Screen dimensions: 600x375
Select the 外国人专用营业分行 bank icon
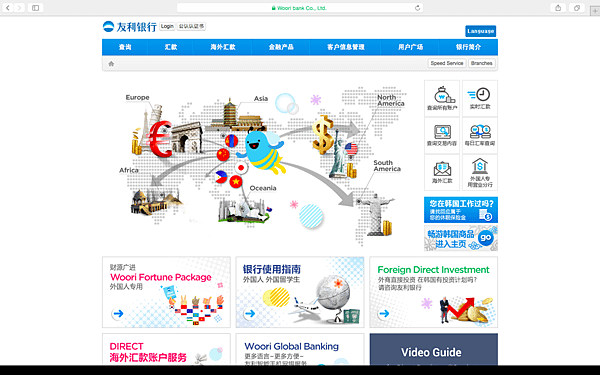[x=480, y=173]
